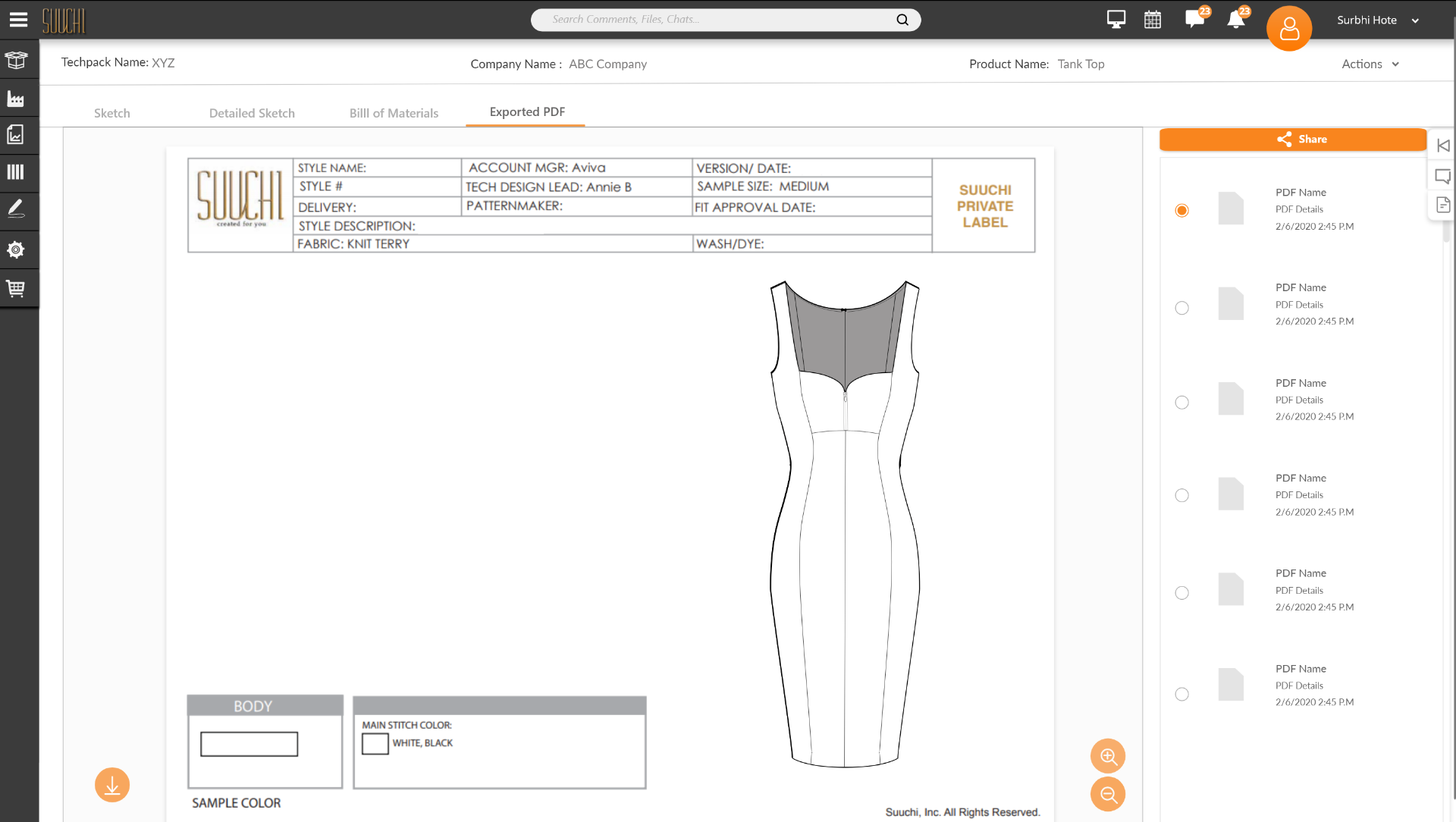Click the calendar icon in header
The height and width of the screenshot is (822, 1456).
point(1153,20)
